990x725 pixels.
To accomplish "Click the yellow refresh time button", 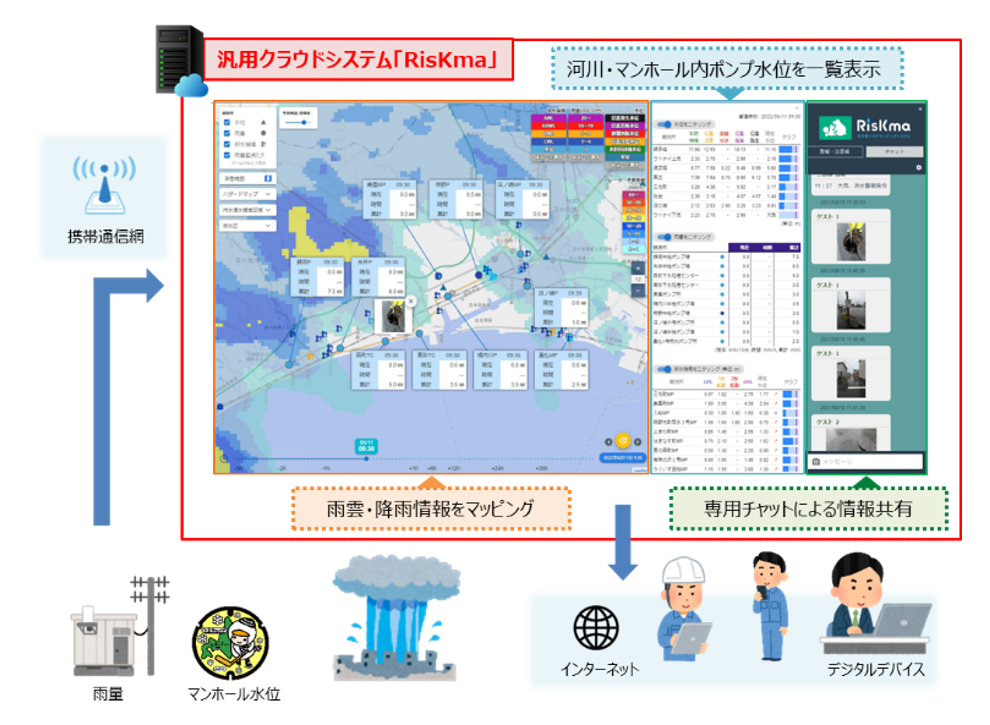I will pos(623,440).
